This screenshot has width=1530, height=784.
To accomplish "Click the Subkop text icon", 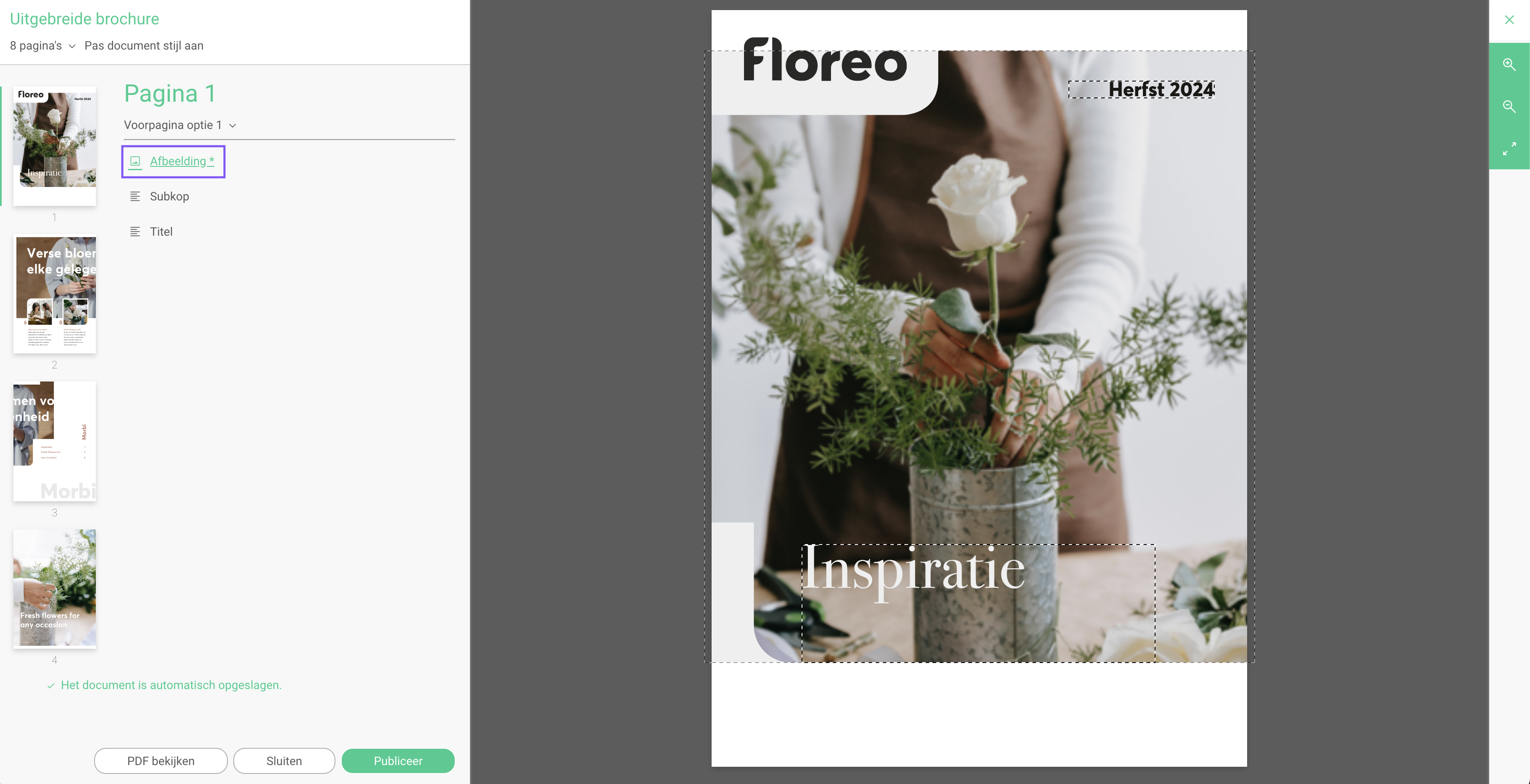I will point(135,197).
